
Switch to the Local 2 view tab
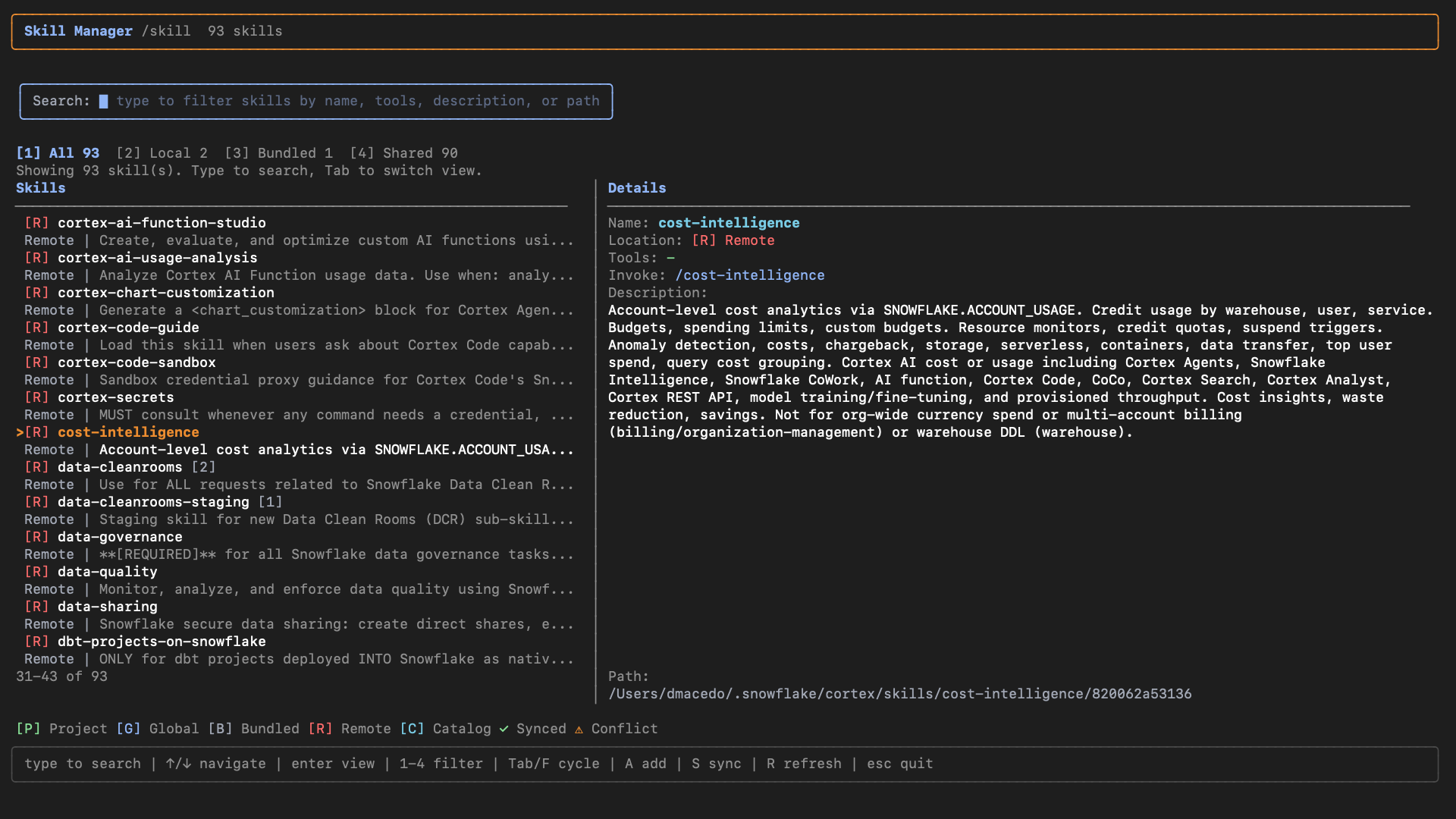coord(162,153)
